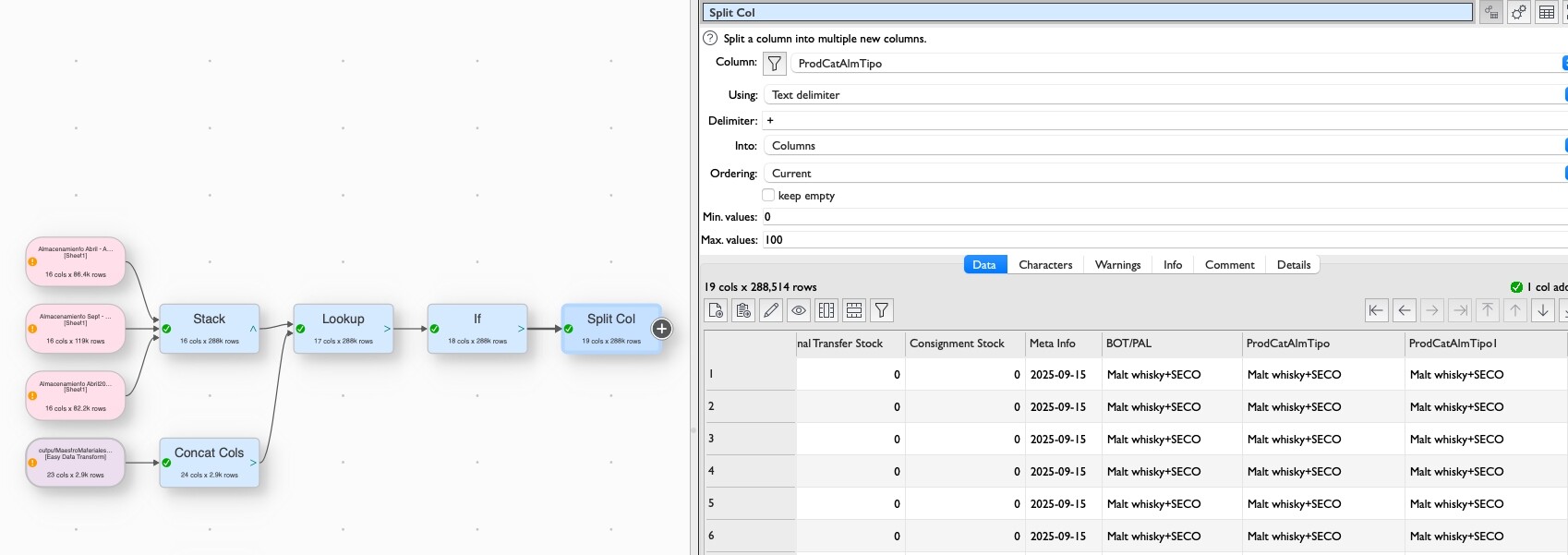Click the column filter funnel beside ProdCatAlmTipo
This screenshot has width=1568, height=555.
775,64
